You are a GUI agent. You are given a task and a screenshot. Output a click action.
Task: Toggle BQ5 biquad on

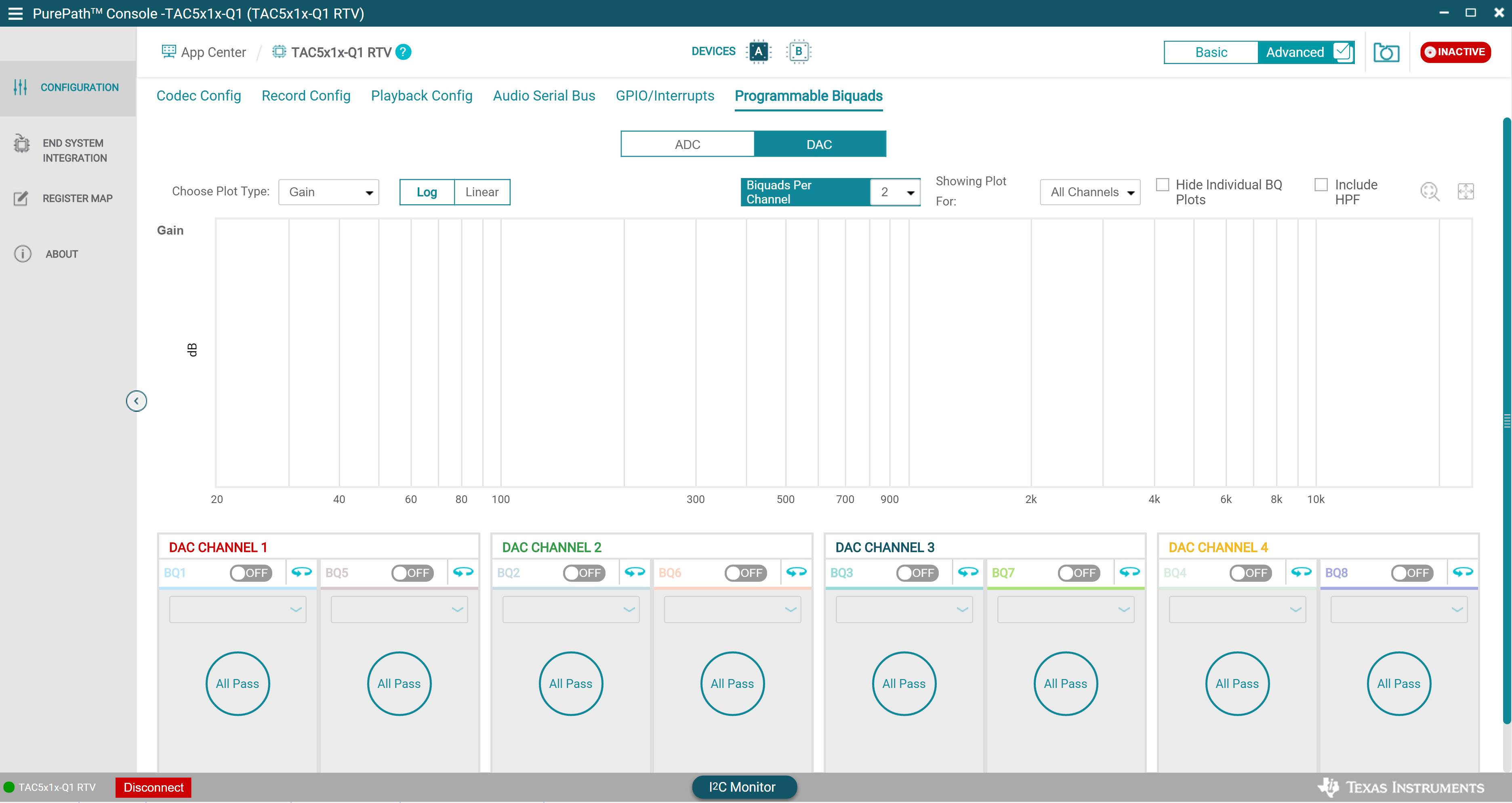(412, 572)
